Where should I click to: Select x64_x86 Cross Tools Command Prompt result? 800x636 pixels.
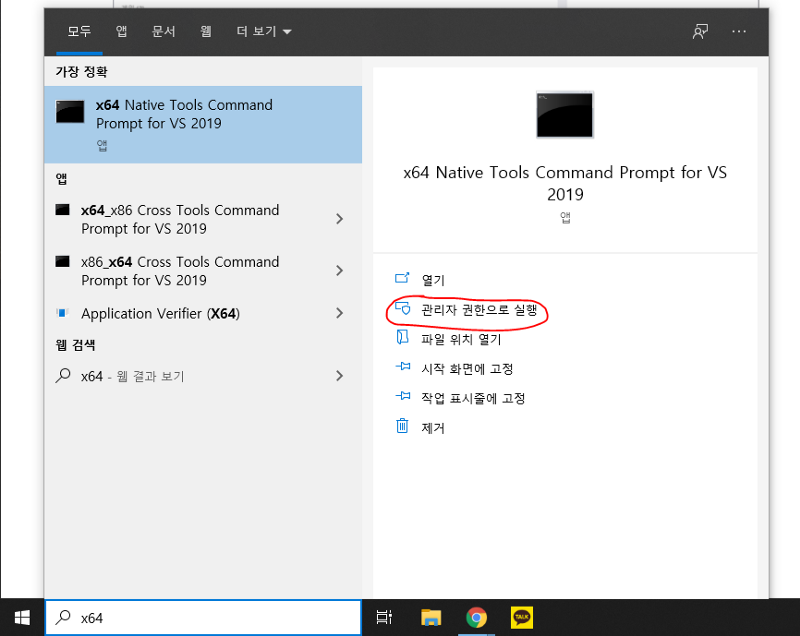[x=203, y=219]
